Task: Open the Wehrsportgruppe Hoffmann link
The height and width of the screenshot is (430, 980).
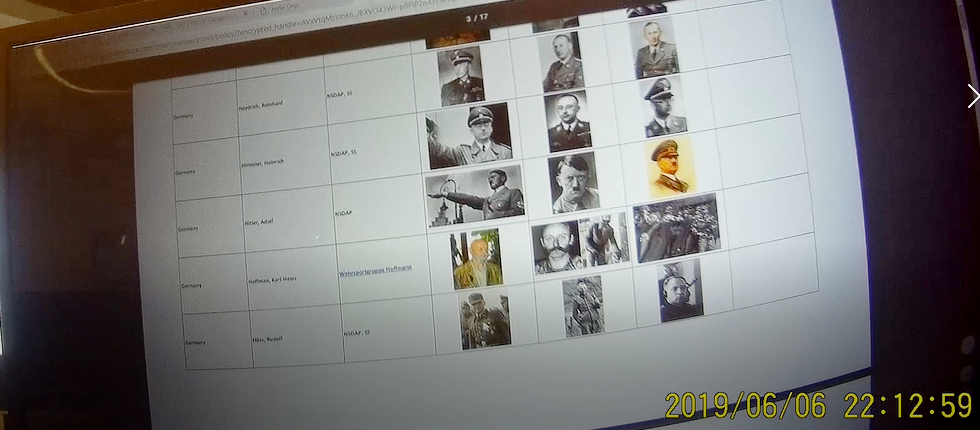Action: coord(376,271)
